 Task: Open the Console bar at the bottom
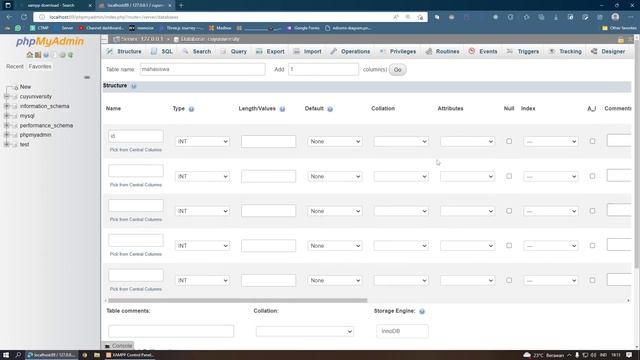[x=118, y=346]
